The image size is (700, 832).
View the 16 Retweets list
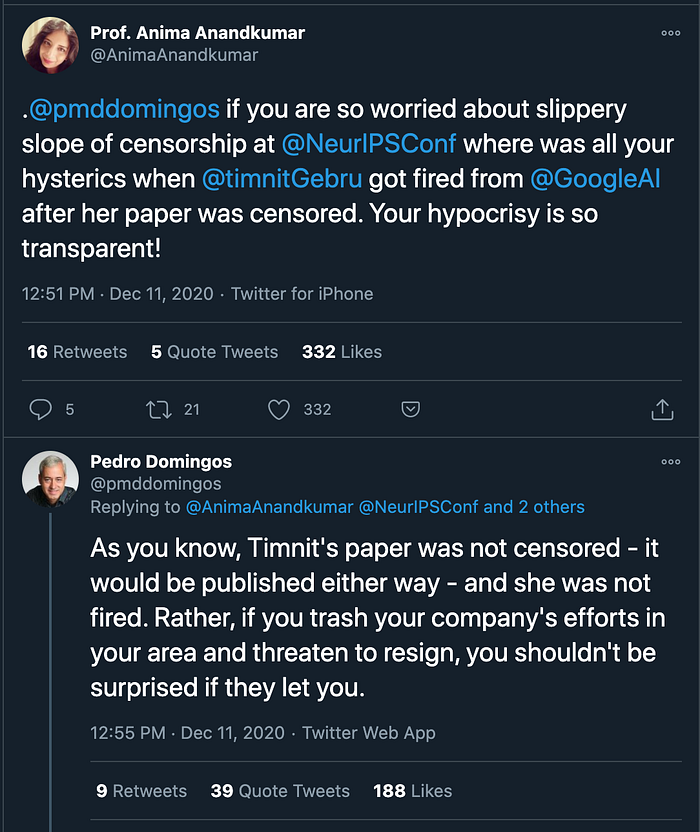click(x=77, y=352)
